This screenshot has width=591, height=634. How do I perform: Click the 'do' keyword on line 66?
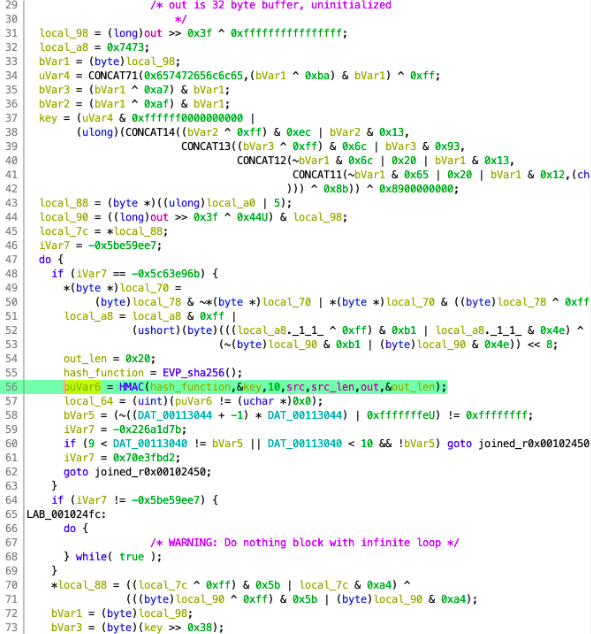(x=70, y=528)
